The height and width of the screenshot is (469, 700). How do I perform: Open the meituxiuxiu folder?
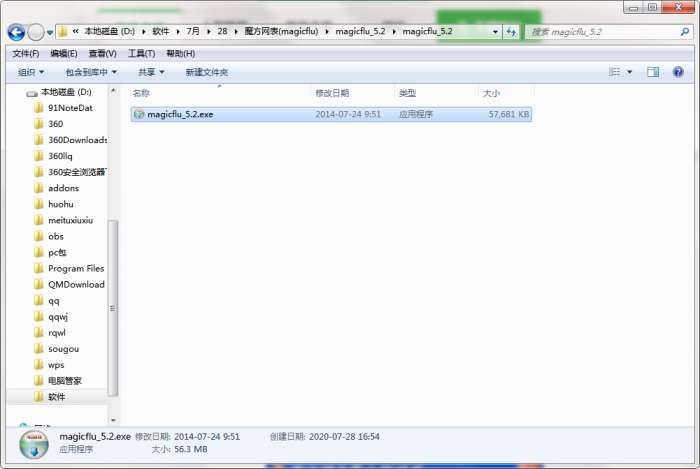click(71, 220)
